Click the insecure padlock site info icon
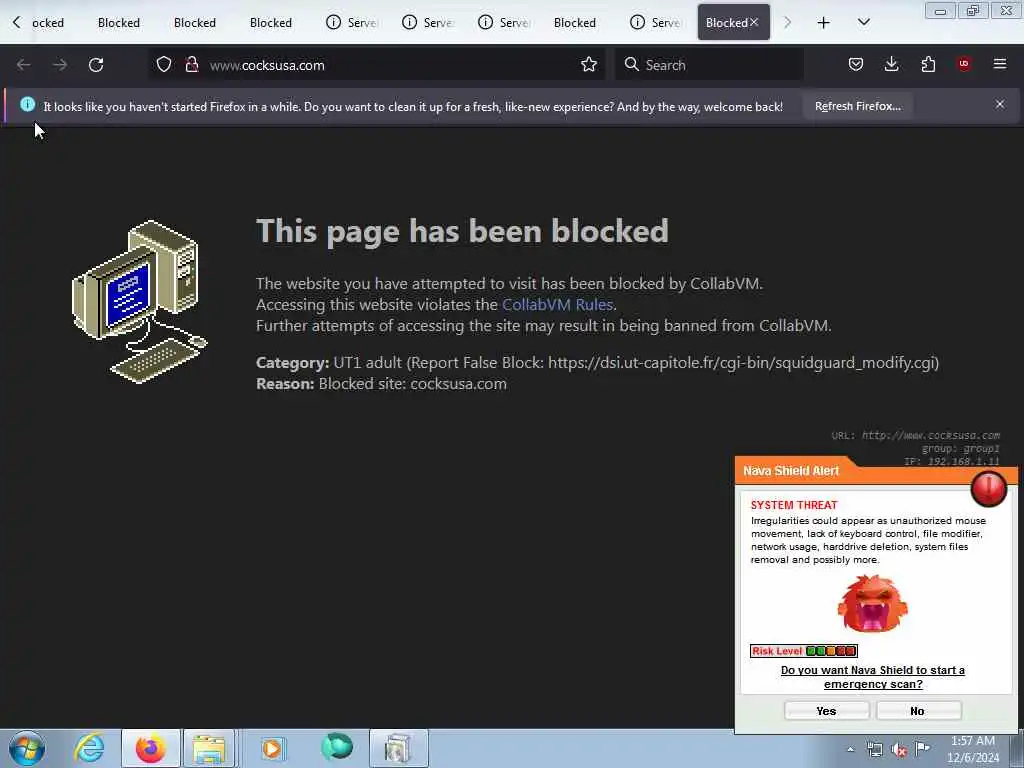Screen dimensions: 1024x768 pyautogui.click(x=191, y=65)
